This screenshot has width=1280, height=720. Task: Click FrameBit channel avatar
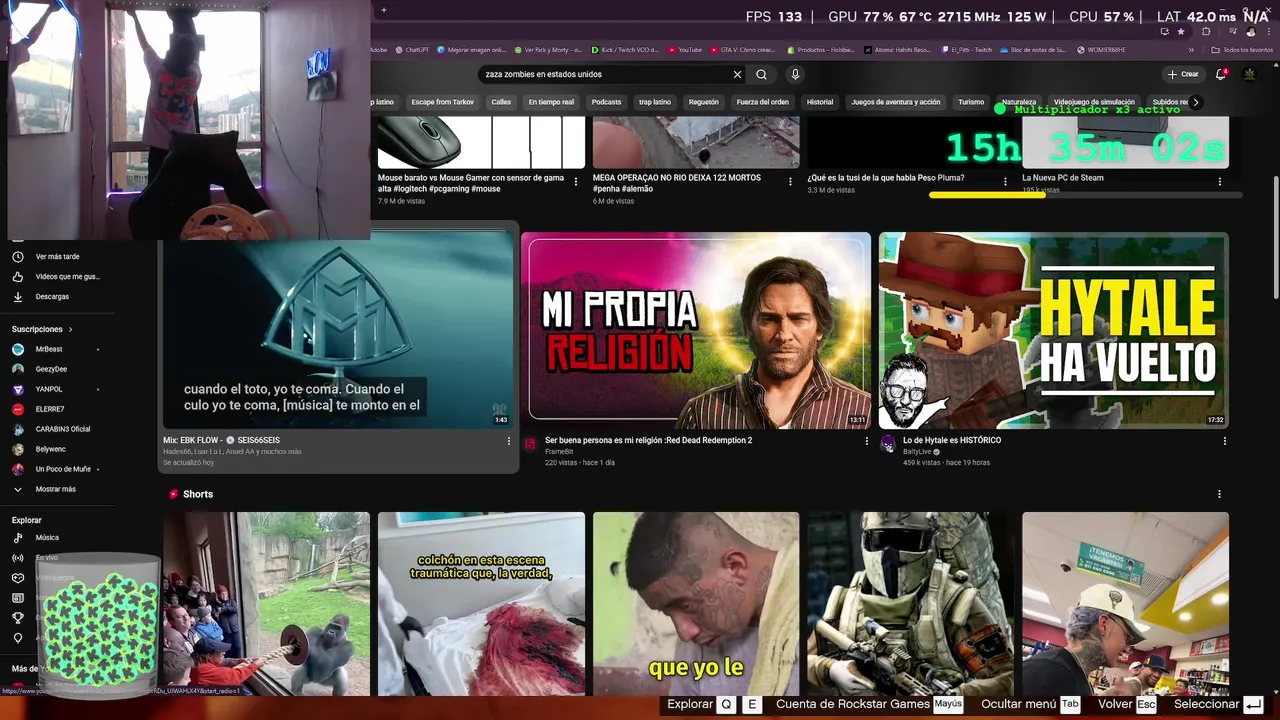point(530,444)
